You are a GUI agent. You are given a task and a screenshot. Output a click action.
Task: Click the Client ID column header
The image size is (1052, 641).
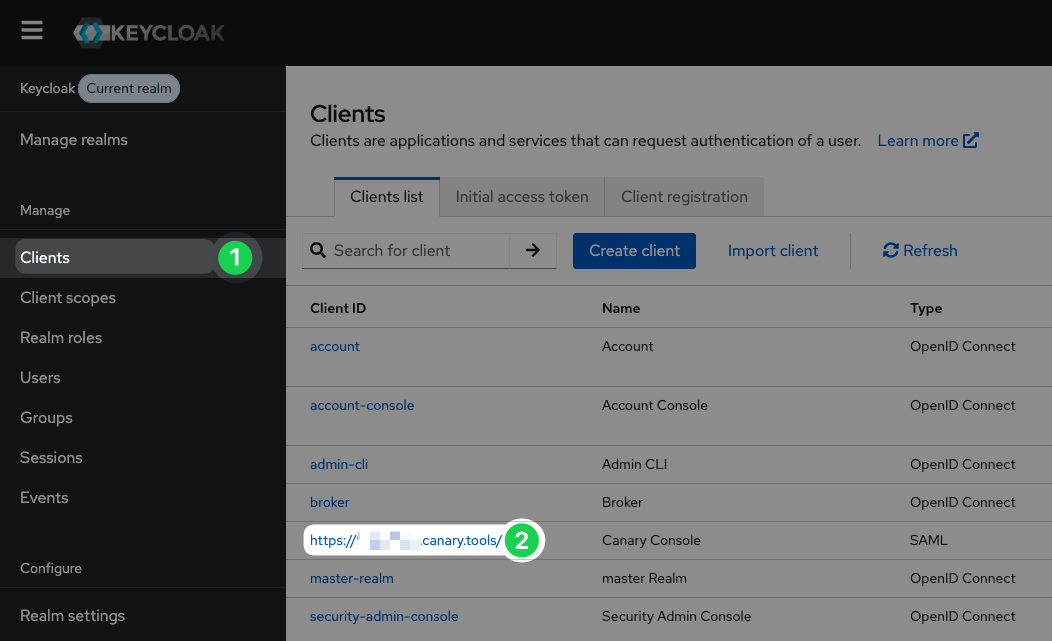point(338,308)
